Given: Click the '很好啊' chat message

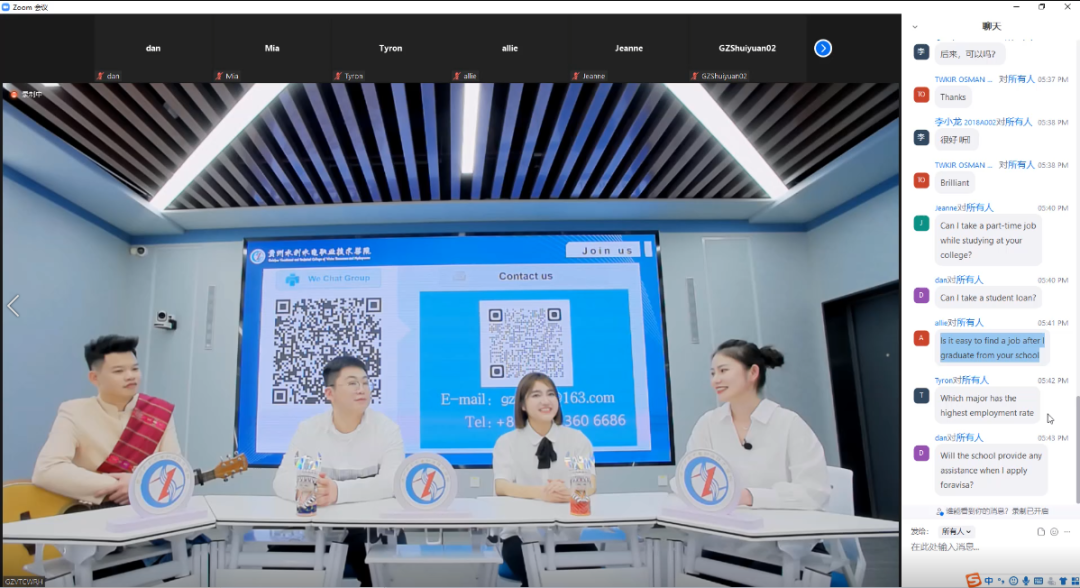Looking at the screenshot, I should 955,140.
